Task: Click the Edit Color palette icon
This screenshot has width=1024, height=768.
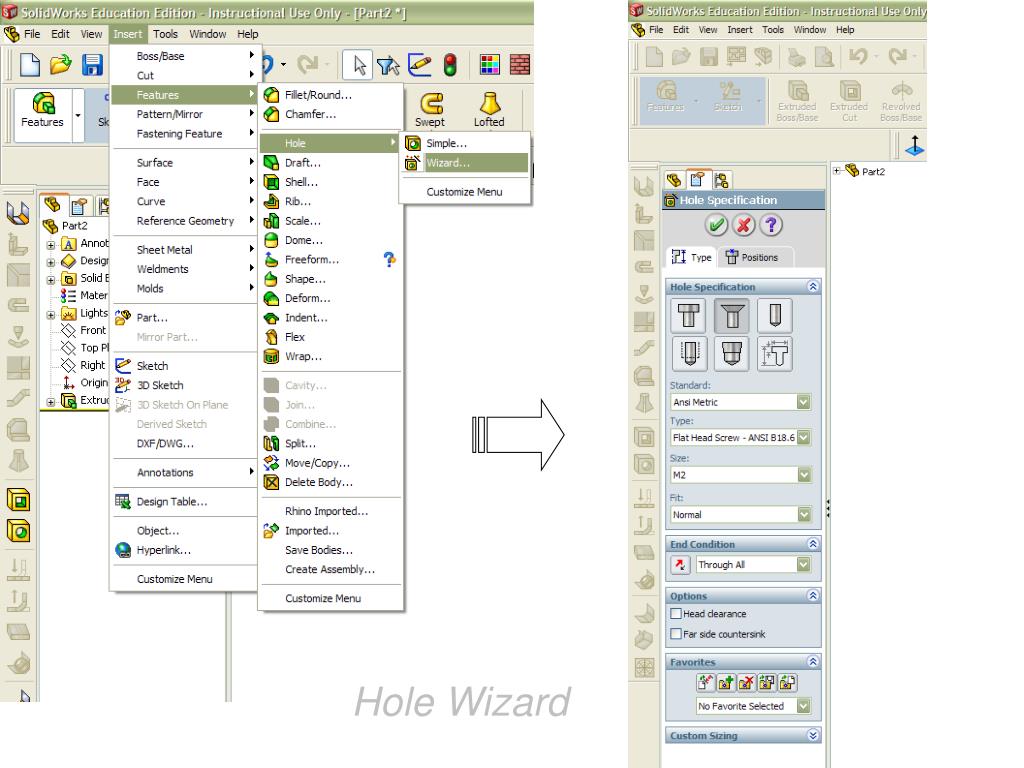Action: [x=490, y=65]
